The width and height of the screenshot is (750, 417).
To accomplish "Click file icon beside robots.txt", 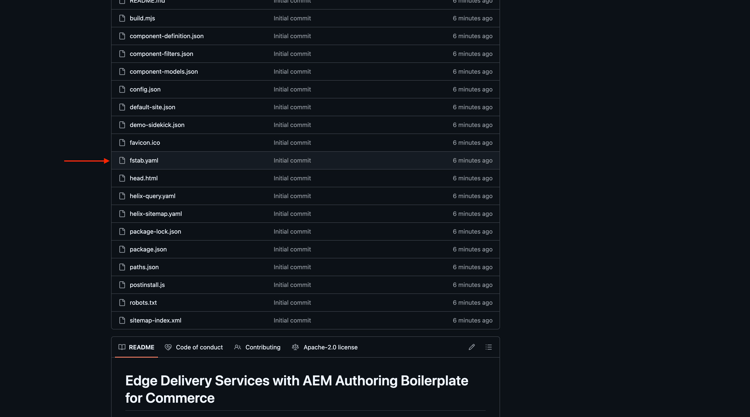I will (122, 303).
